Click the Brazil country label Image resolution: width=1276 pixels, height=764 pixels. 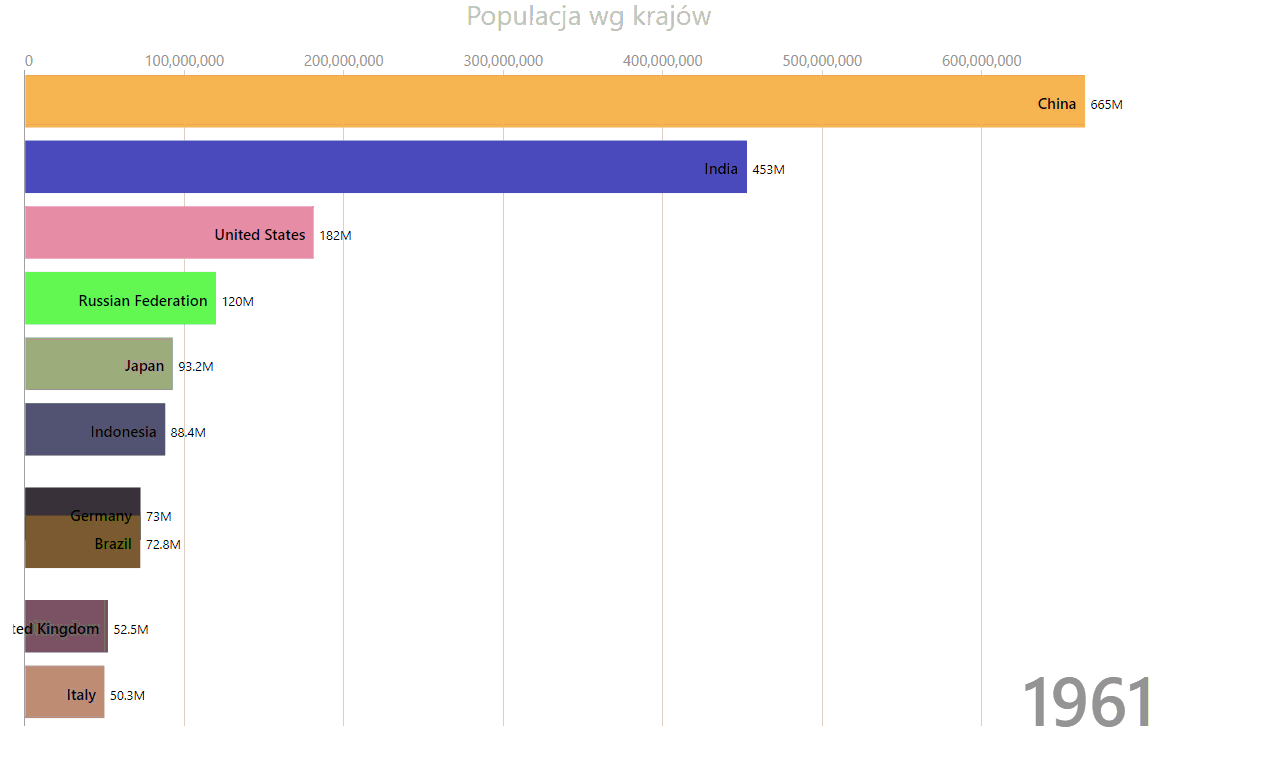[x=113, y=544]
